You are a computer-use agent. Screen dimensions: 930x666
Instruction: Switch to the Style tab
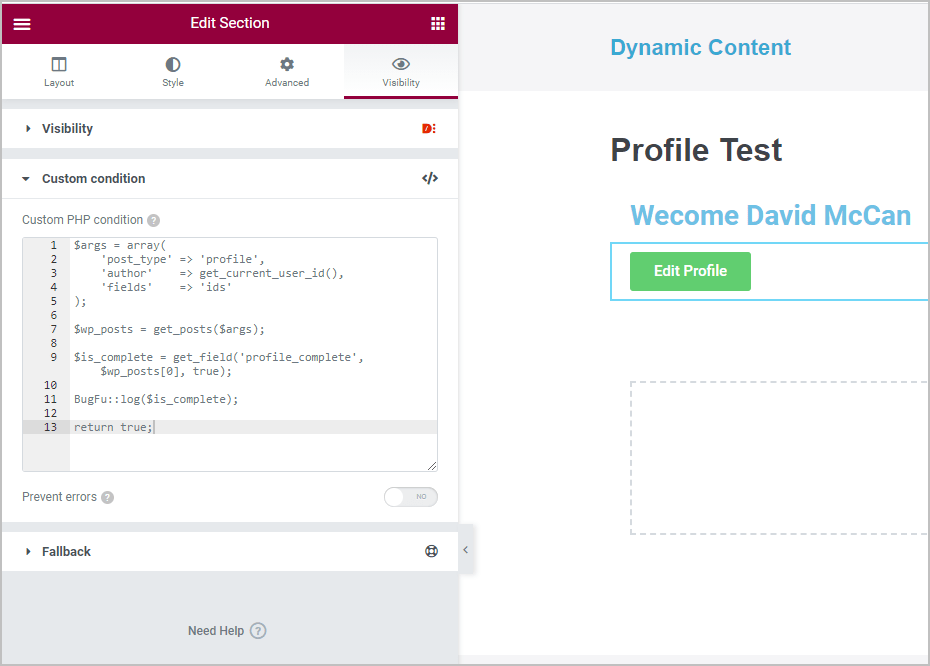coord(173,72)
